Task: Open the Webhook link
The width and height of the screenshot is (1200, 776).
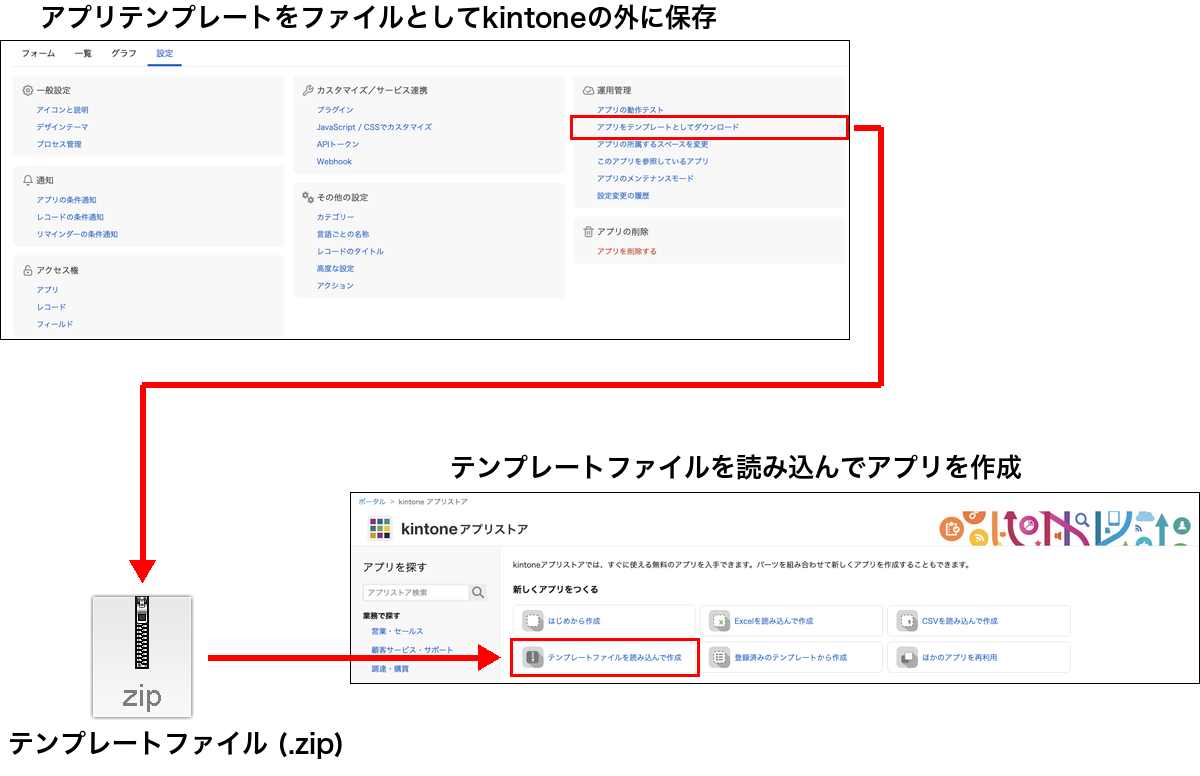Action: 334,161
